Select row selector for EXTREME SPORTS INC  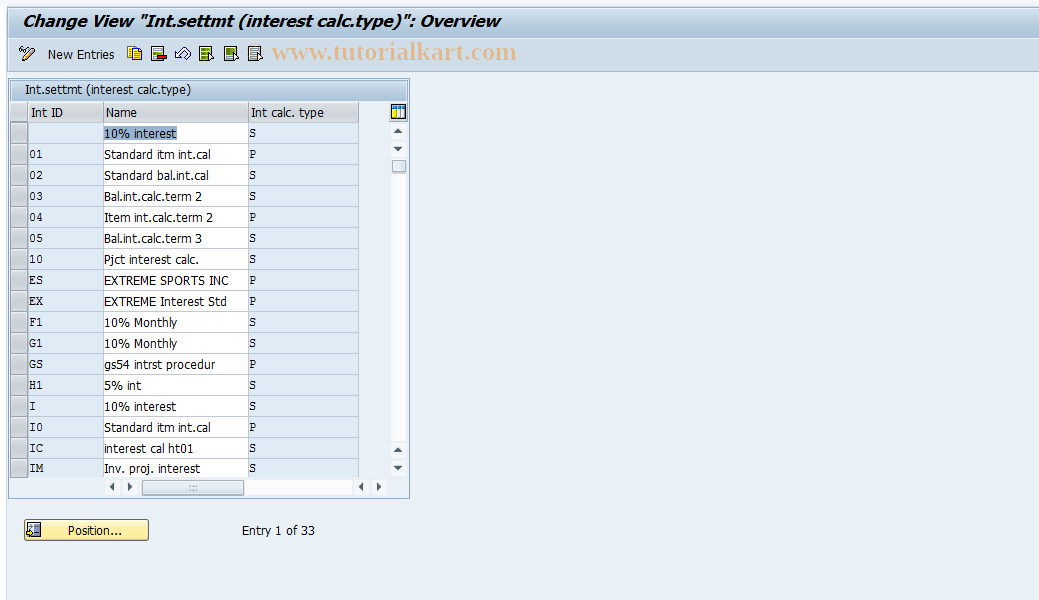click(19, 280)
